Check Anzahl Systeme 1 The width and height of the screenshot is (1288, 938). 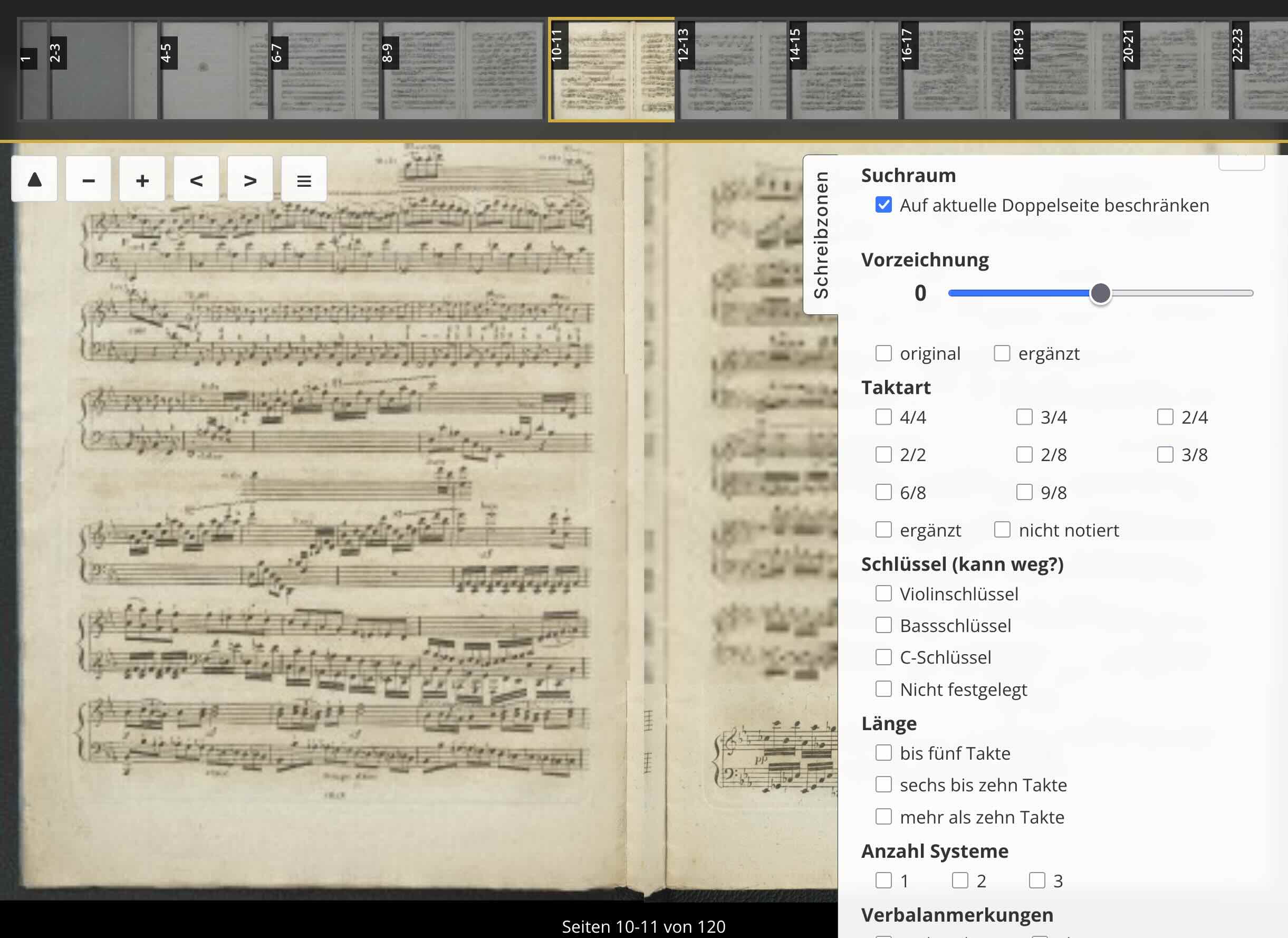tap(883, 880)
